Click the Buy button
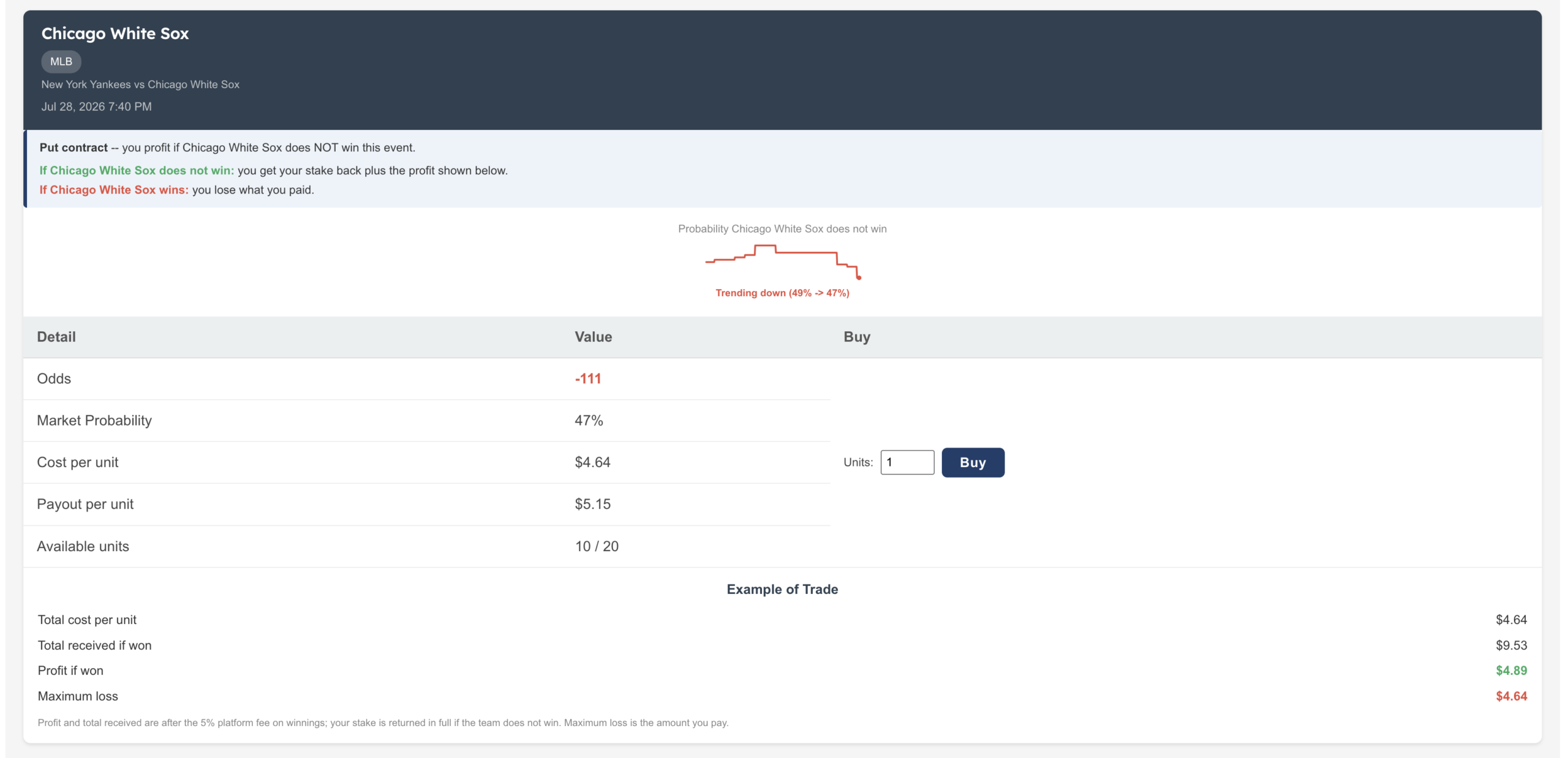 click(x=973, y=462)
